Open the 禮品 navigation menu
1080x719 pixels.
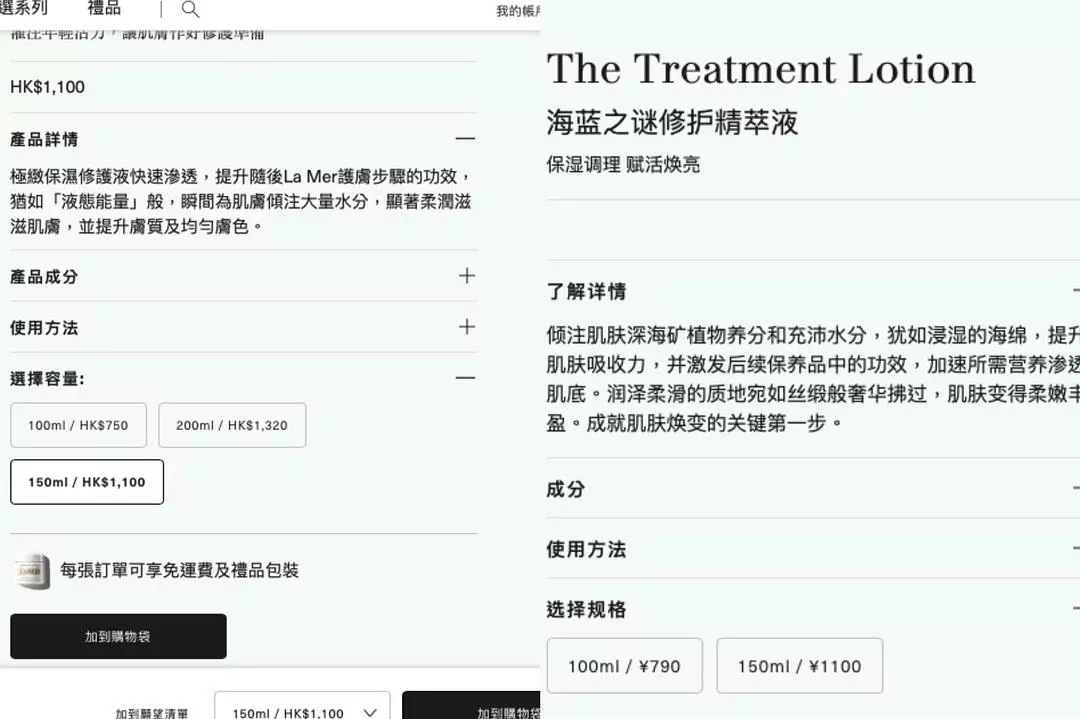[x=105, y=8]
